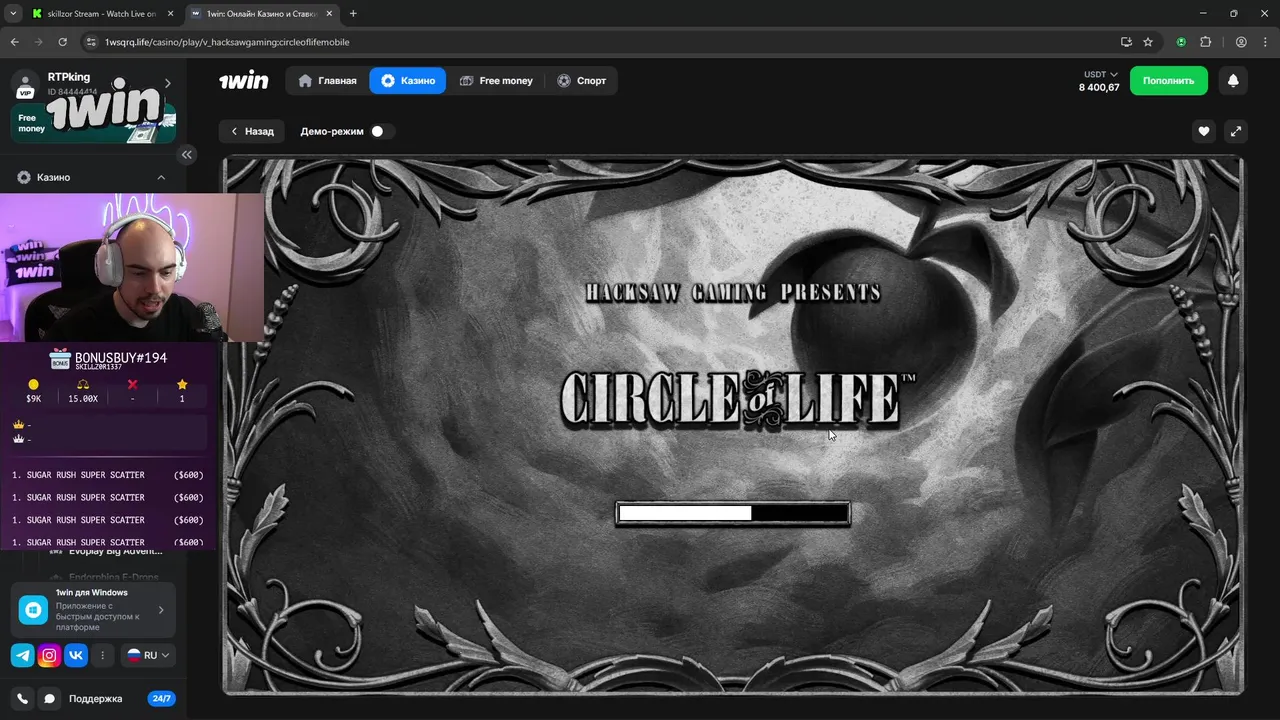The height and width of the screenshot is (720, 1280).
Task: Open the Chrome profile avatar
Action: click(x=1241, y=42)
